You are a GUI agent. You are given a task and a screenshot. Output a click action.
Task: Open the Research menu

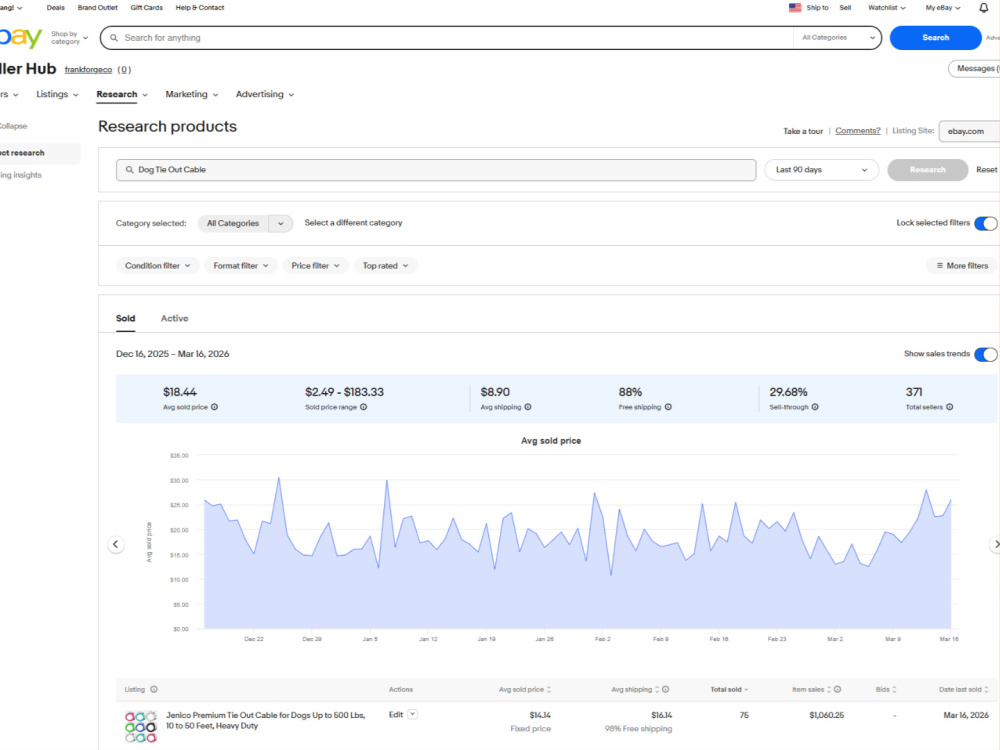pos(122,94)
